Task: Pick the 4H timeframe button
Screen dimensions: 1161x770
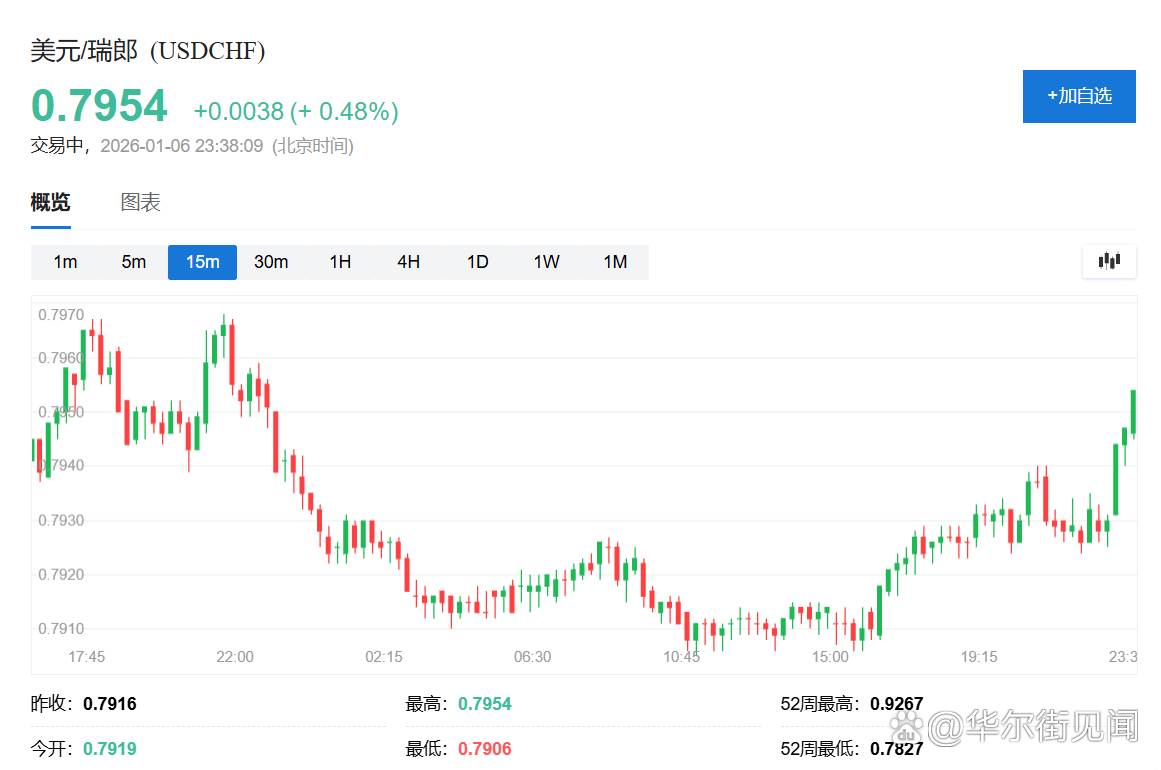Action: [408, 262]
